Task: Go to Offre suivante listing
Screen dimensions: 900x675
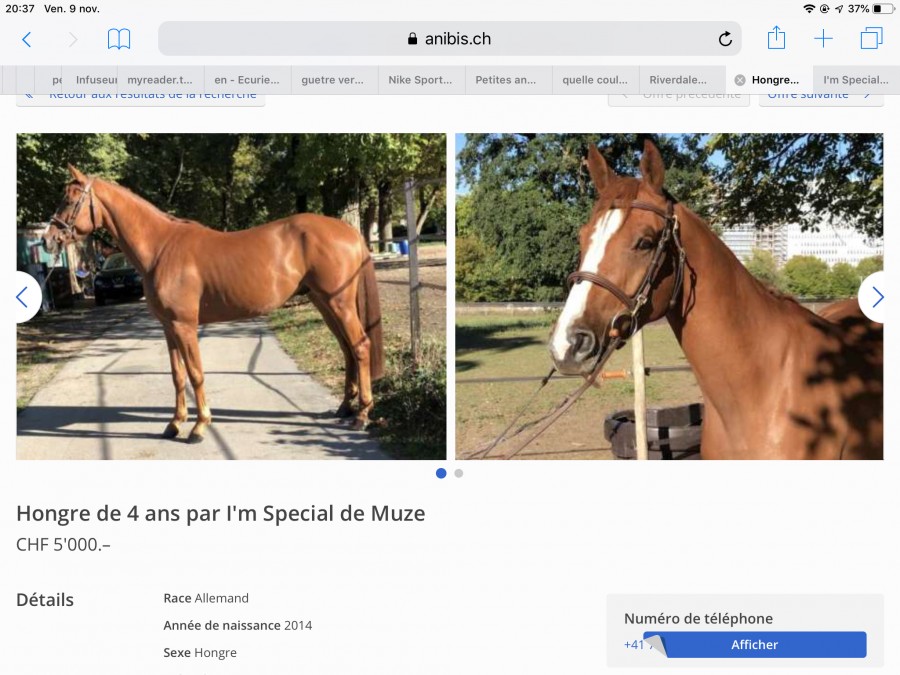Action: [821, 96]
